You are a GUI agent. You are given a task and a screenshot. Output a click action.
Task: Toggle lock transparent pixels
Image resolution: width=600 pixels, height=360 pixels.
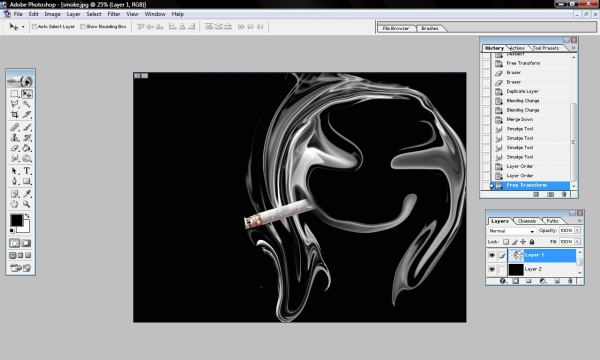click(506, 242)
